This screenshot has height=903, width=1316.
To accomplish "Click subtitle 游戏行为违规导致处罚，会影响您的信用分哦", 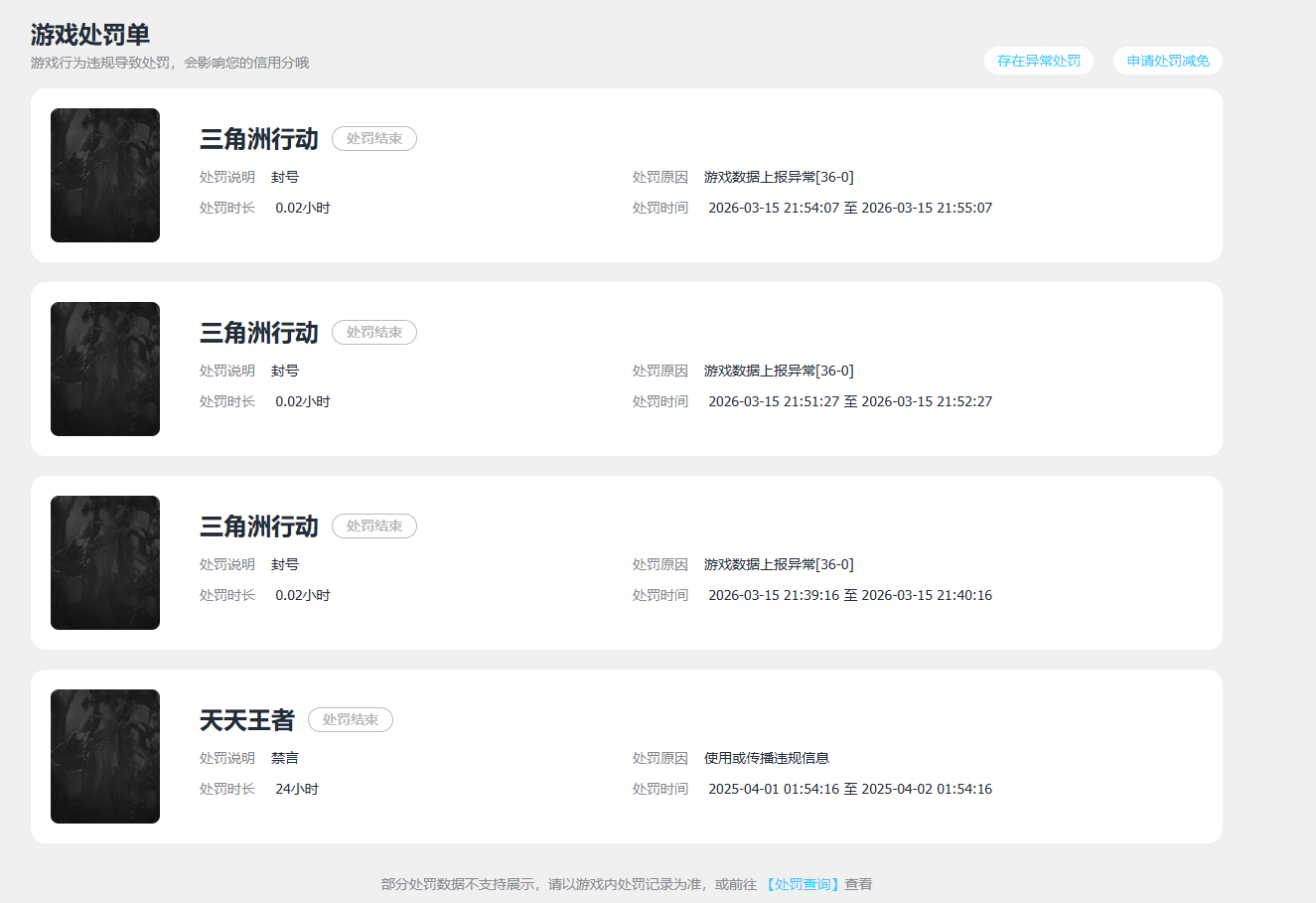I will (170, 63).
